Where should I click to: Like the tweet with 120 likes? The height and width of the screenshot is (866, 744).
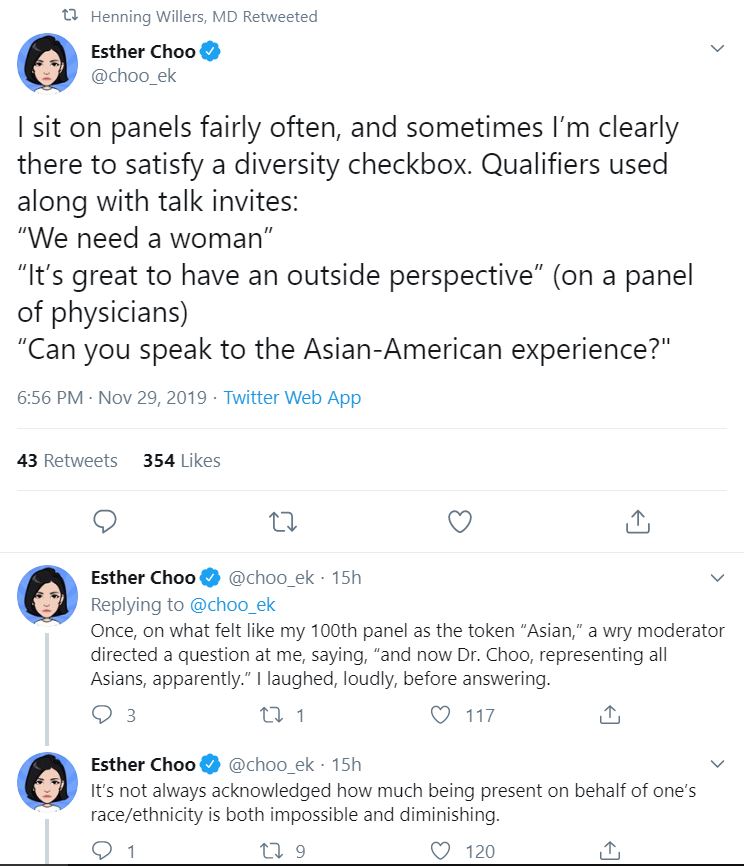(x=441, y=851)
